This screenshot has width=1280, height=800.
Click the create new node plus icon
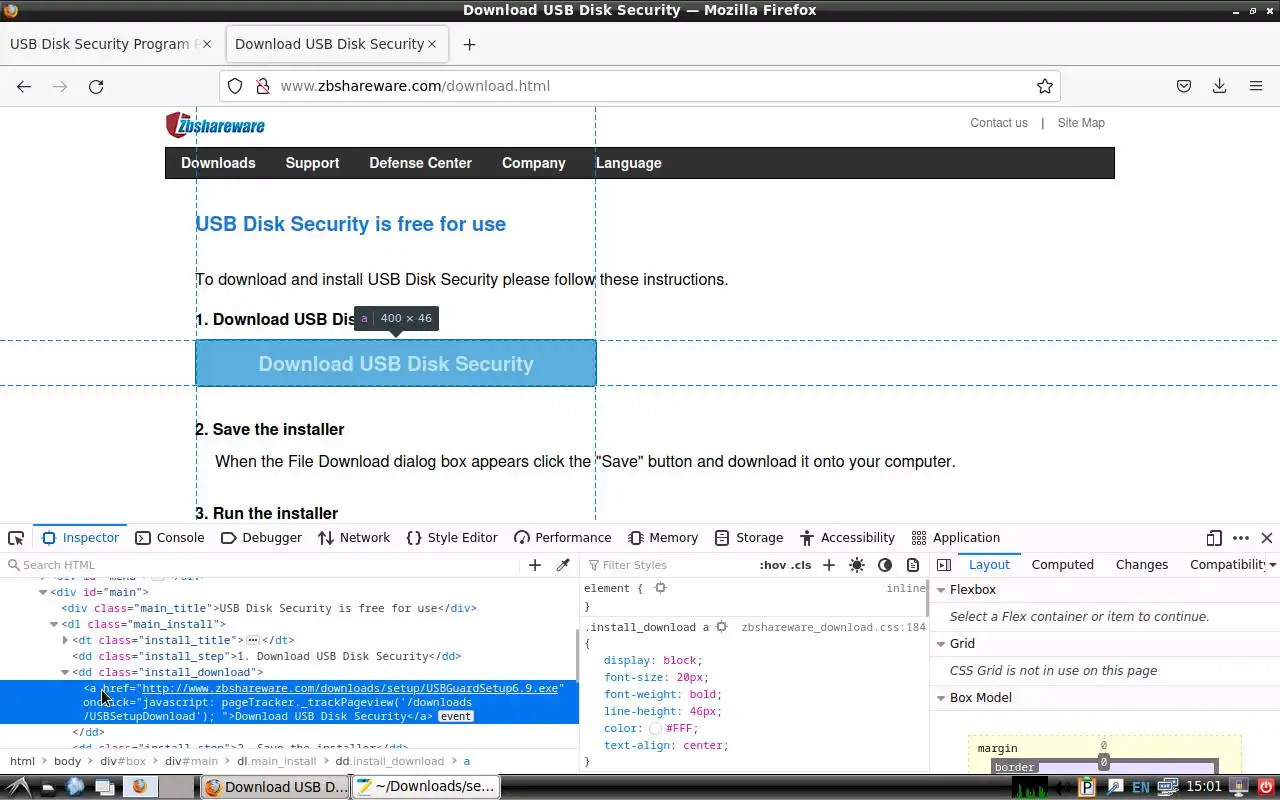(x=535, y=565)
